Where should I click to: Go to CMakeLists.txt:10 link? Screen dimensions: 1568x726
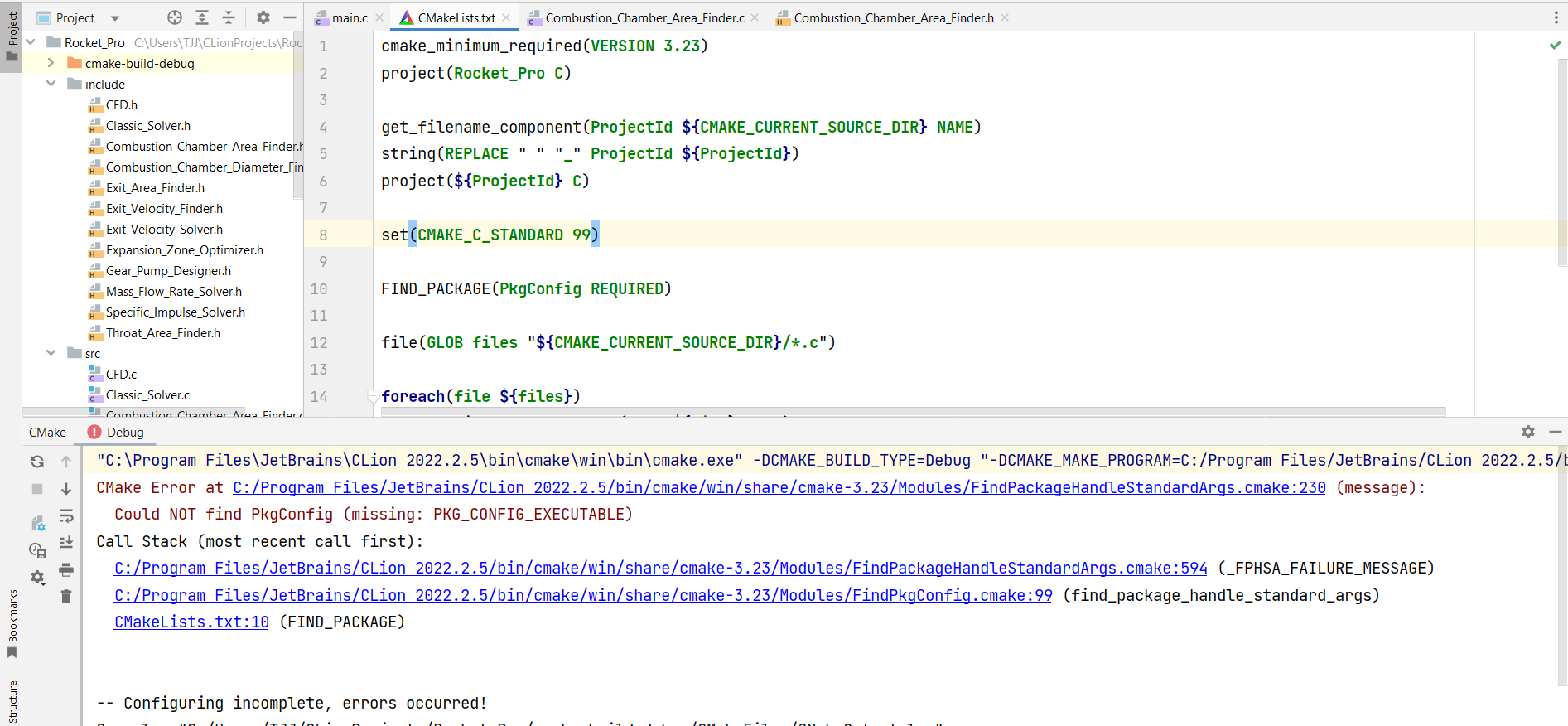click(191, 622)
